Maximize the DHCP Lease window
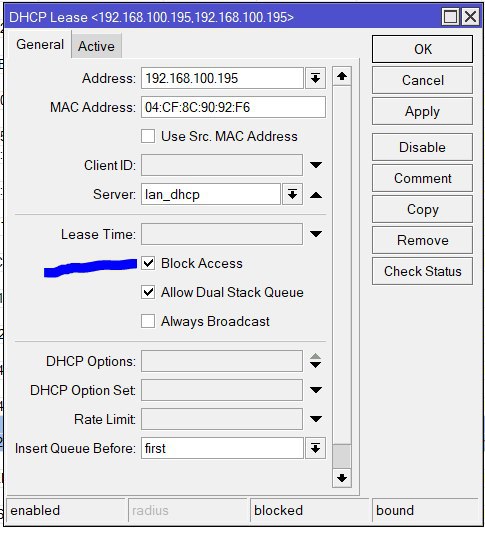The image size is (485, 534). [x=451, y=16]
